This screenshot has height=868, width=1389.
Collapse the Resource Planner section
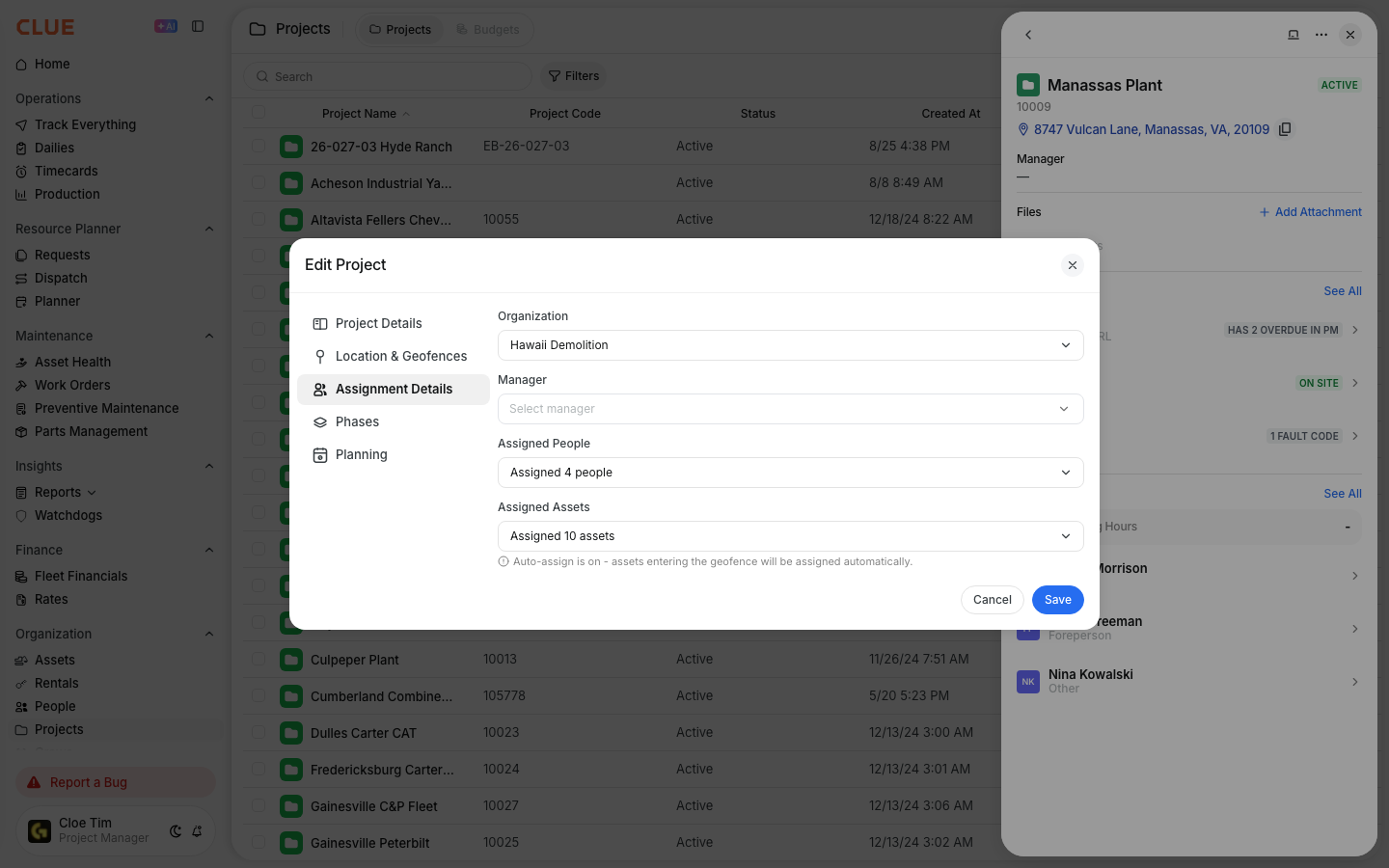click(x=209, y=229)
